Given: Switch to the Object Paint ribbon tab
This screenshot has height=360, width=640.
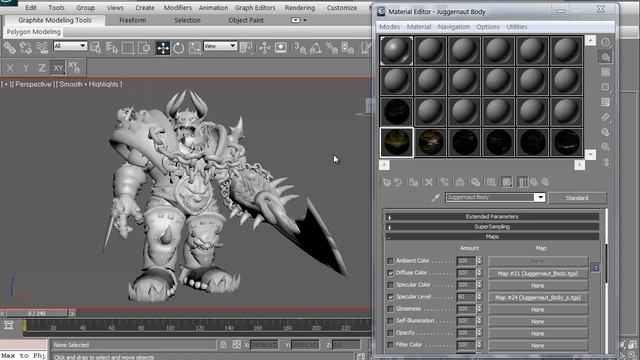Looking at the screenshot, I should 246,20.
